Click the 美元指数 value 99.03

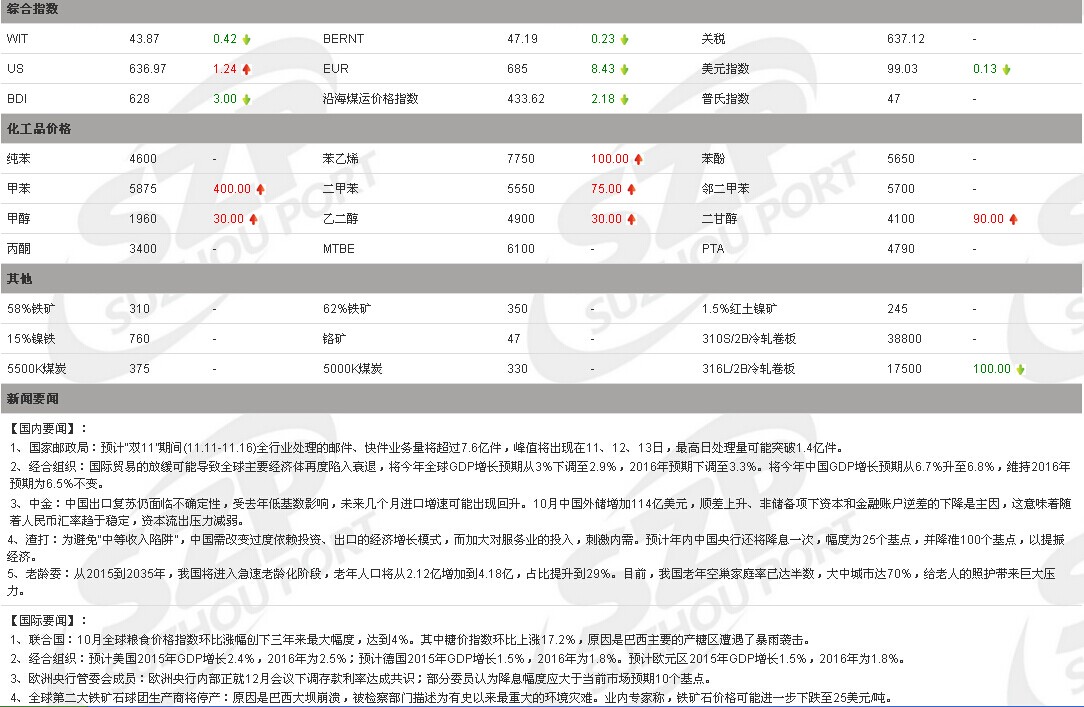click(x=902, y=68)
